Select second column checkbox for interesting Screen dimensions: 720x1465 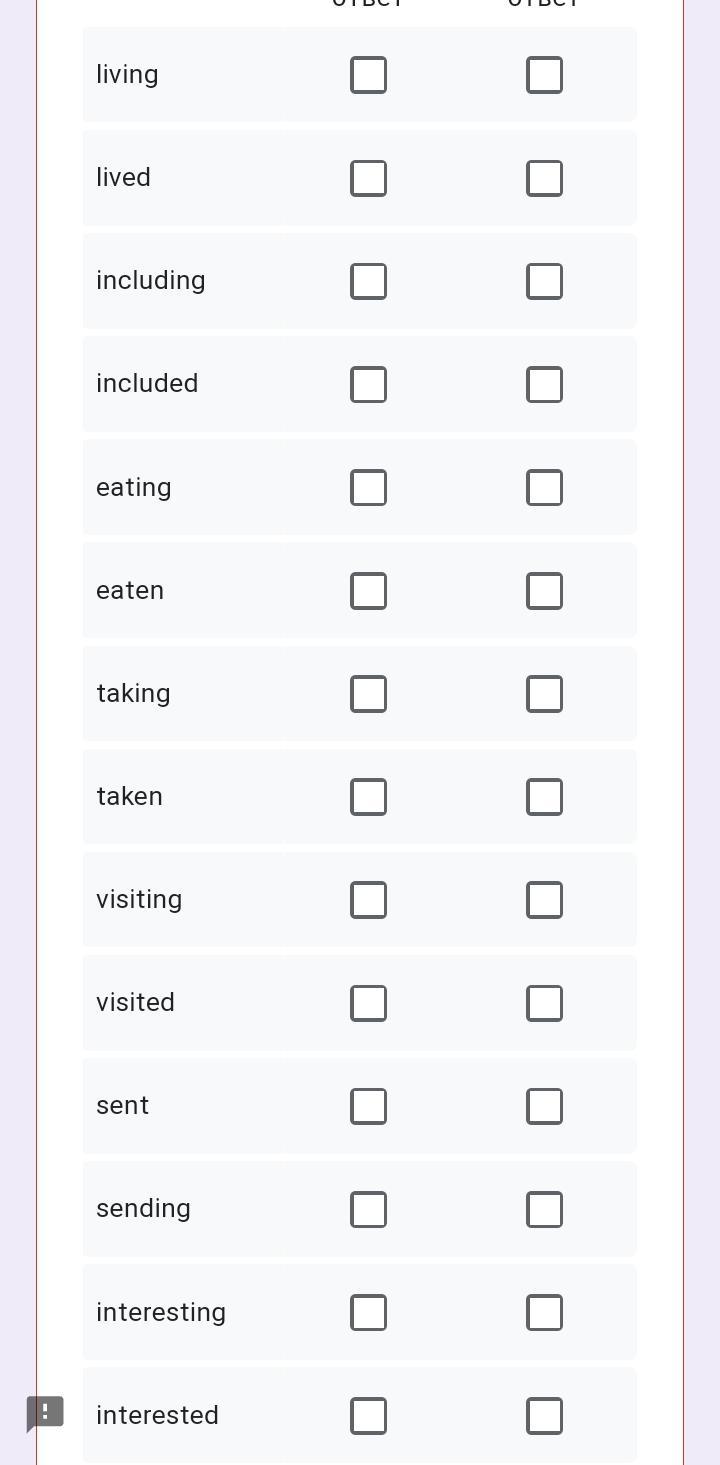(x=544, y=1313)
